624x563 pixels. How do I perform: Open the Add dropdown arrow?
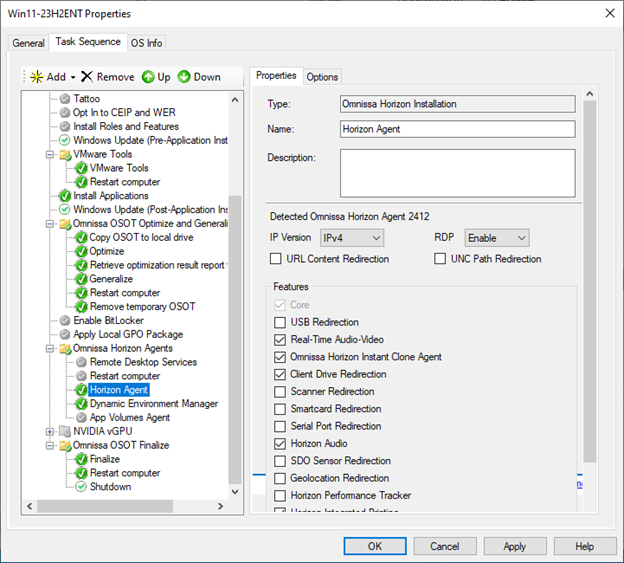pos(73,77)
